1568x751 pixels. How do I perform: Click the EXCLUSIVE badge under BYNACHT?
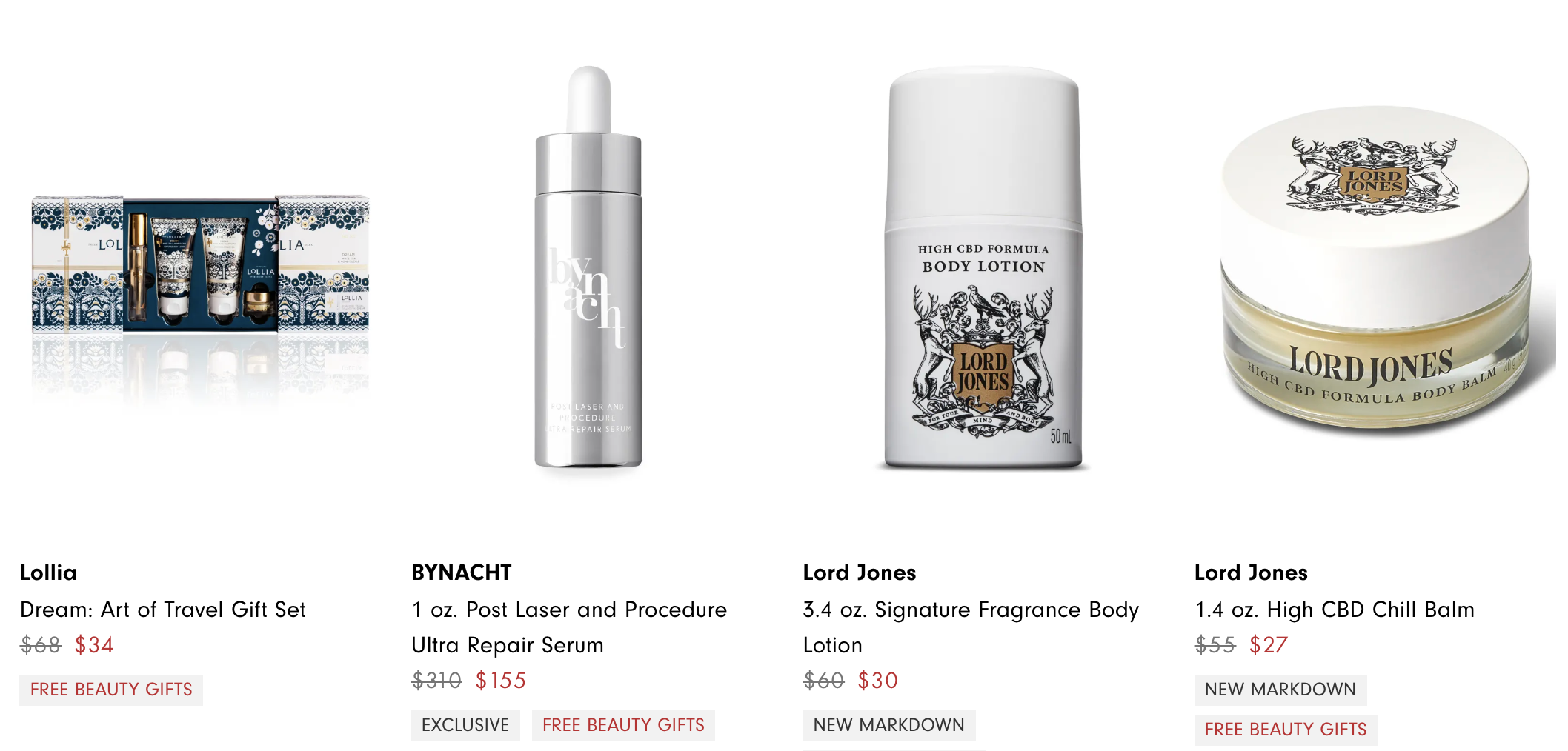coord(465,725)
